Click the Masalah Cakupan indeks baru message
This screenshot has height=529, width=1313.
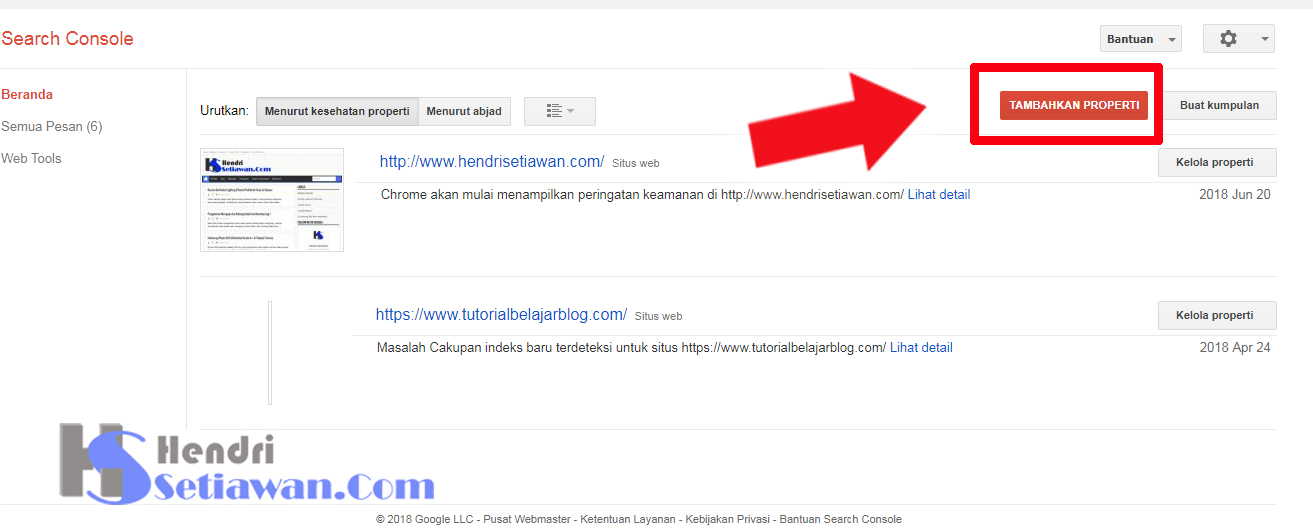pyautogui.click(x=631, y=348)
